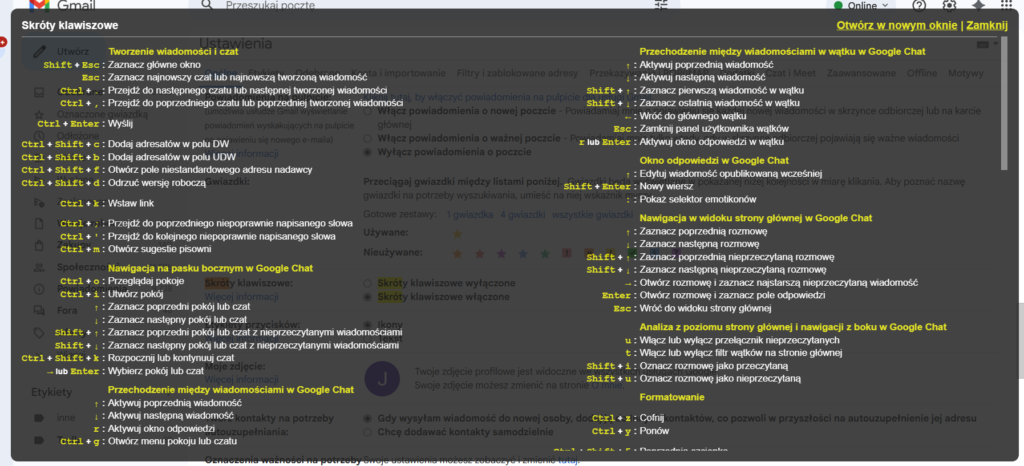
Task: Click heading 'Przechodzenie między wiadomościami w wątku w Google Chat'
Action: pyautogui.click(x=782, y=51)
